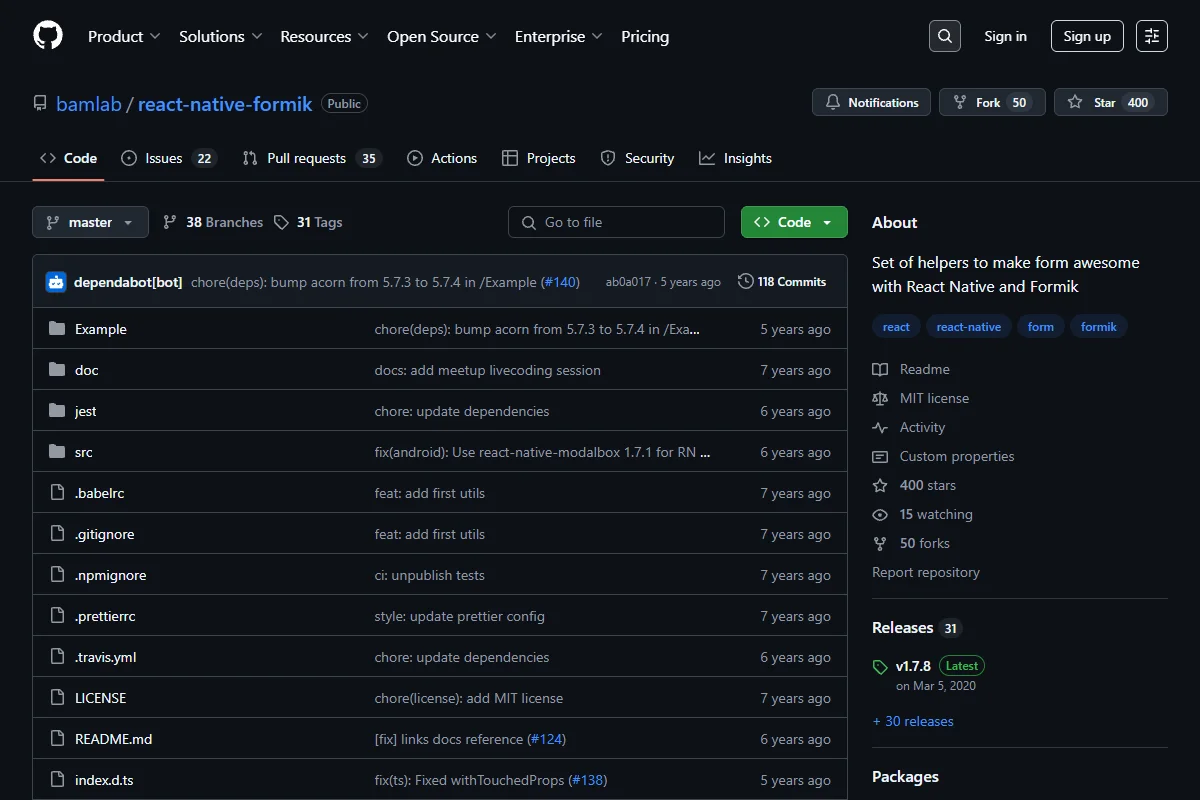Screen dimensions: 1200x800
Task: Toggle Notifications for this repository
Action: pyautogui.click(x=871, y=102)
